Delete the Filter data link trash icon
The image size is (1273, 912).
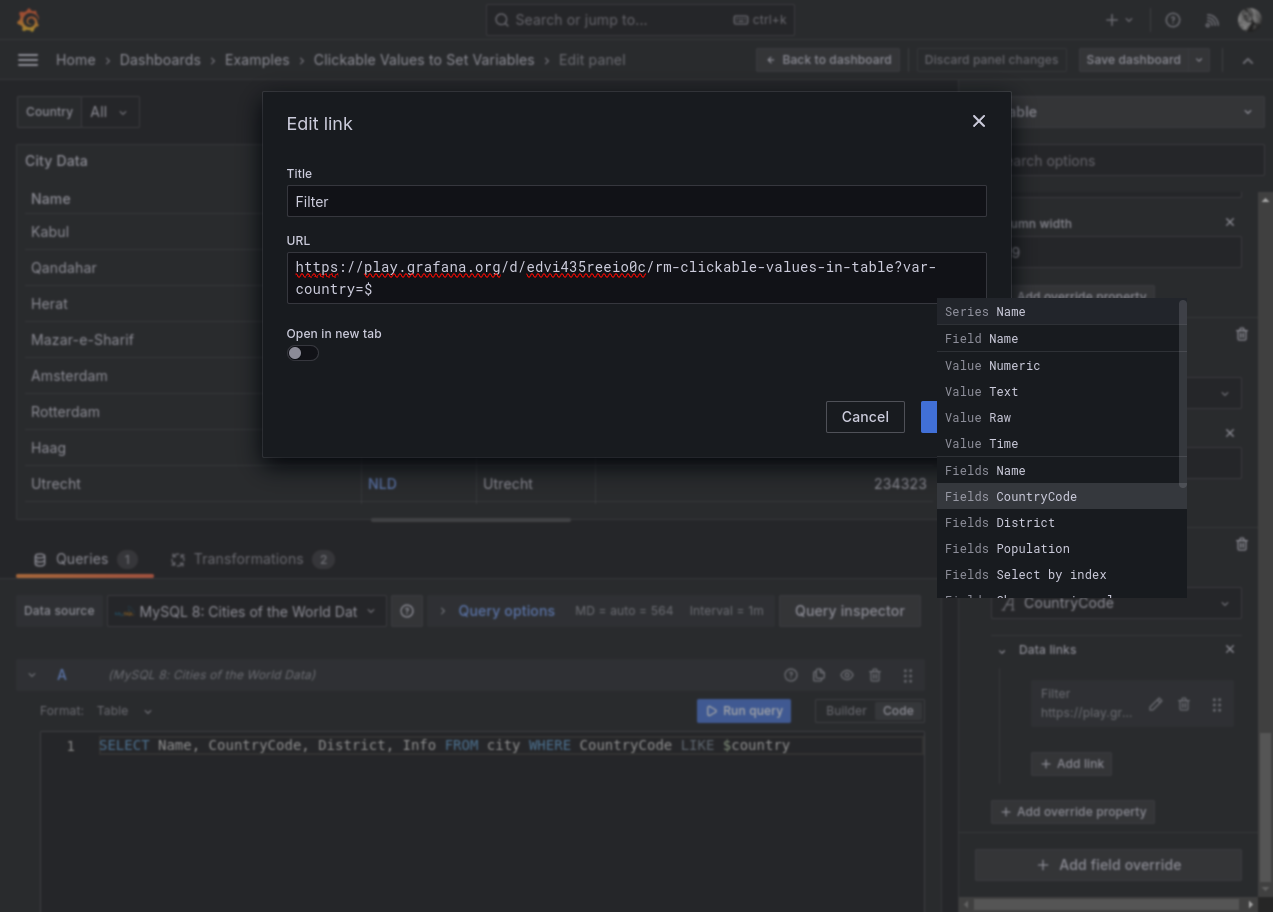(1184, 703)
